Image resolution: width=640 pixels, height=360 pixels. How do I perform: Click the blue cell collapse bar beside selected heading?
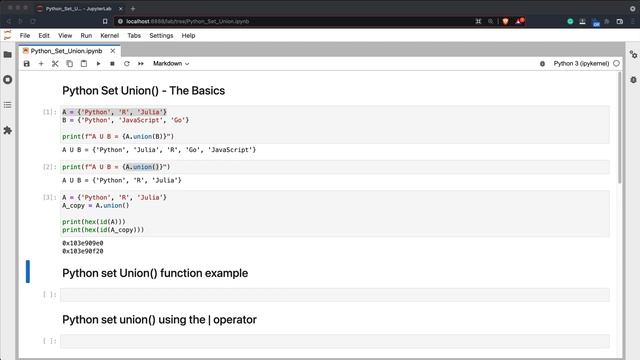[x=28, y=271]
